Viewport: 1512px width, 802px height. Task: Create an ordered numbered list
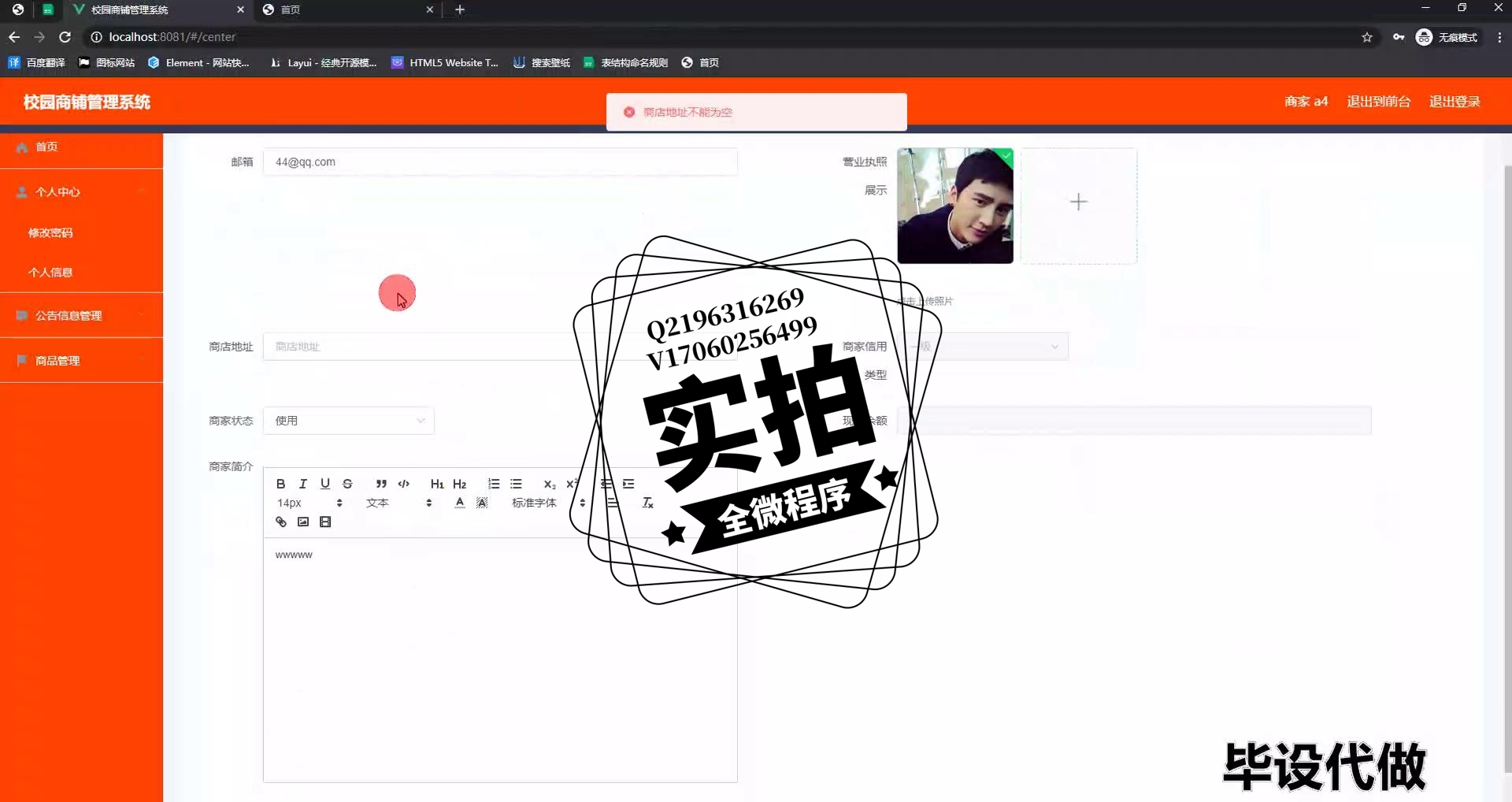(494, 484)
